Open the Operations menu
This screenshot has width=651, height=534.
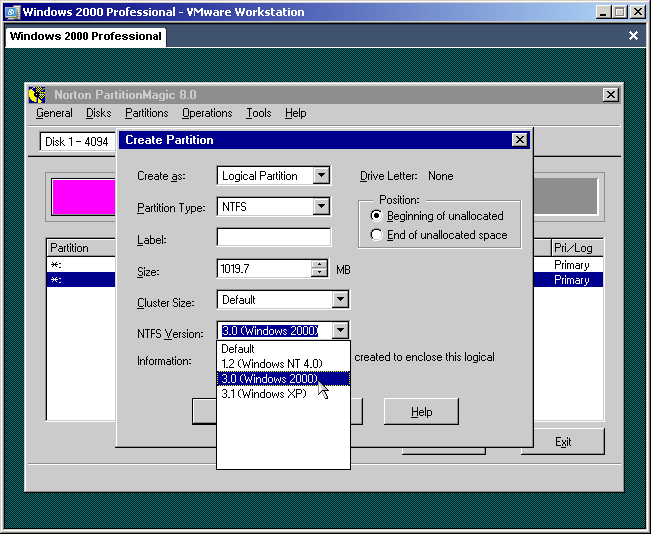(x=207, y=113)
